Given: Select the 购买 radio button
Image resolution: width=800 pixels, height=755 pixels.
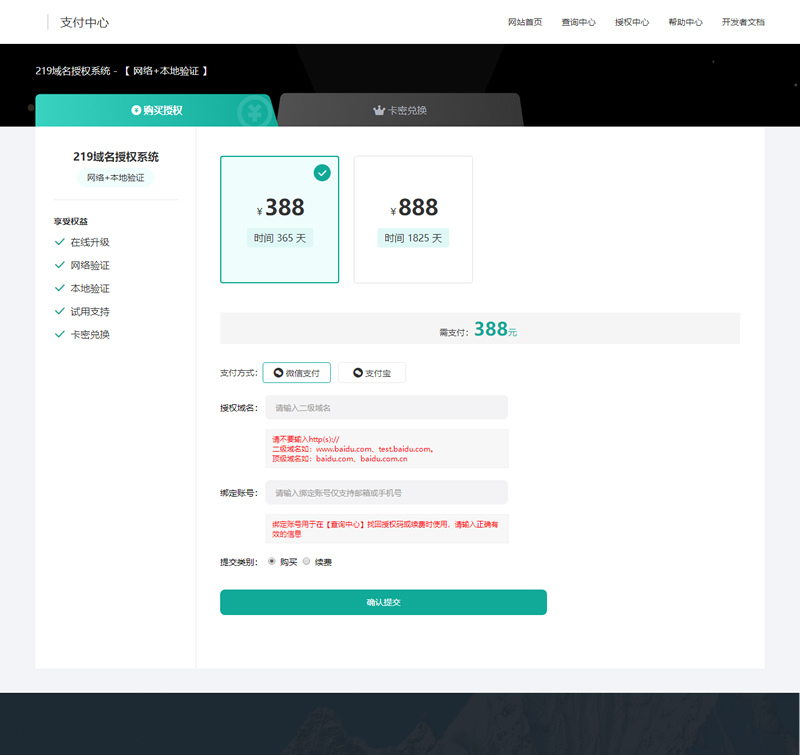Looking at the screenshot, I should pos(272,562).
